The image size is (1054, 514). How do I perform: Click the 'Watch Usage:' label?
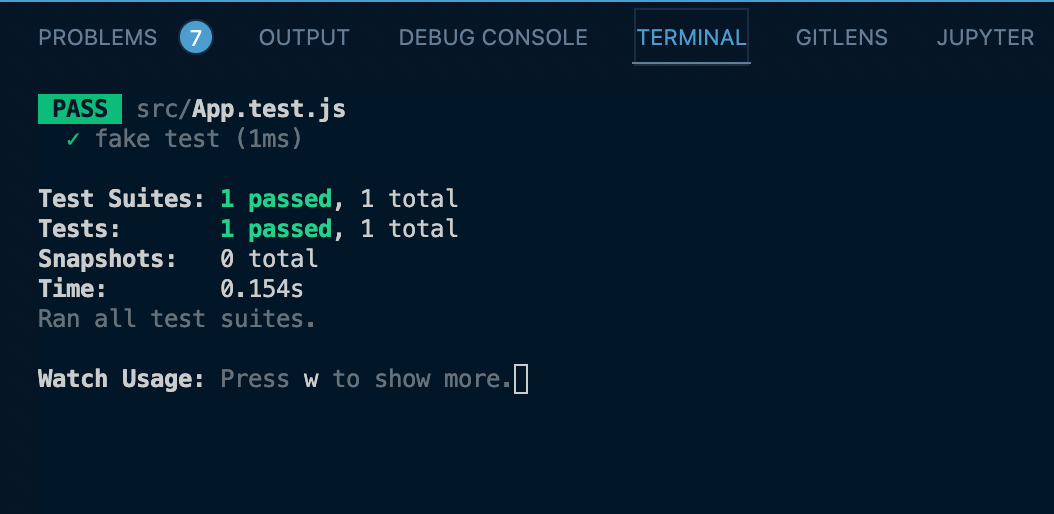pyautogui.click(x=121, y=379)
